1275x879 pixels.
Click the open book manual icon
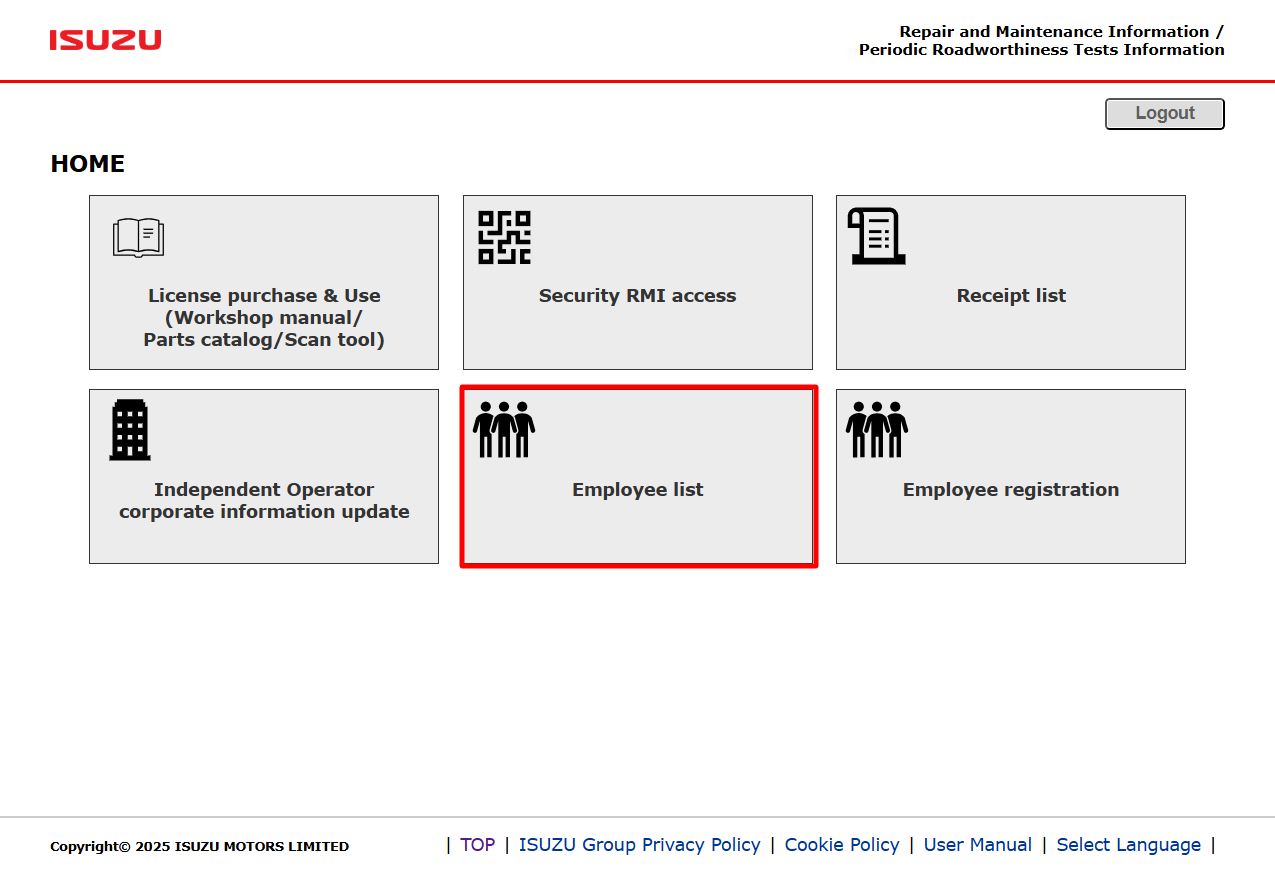(138, 238)
